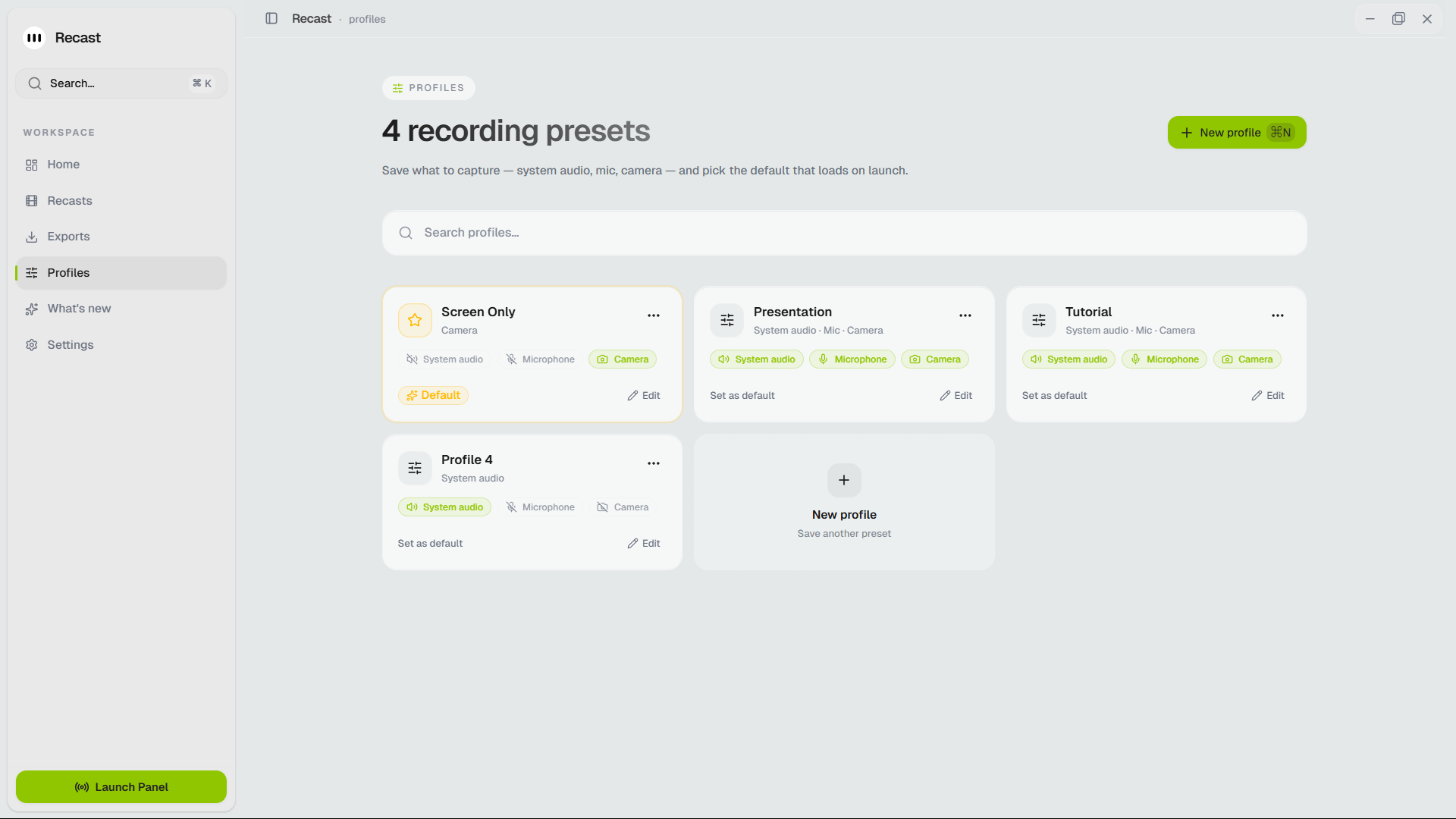The height and width of the screenshot is (819, 1456).
Task: Open Settings in the sidebar
Action: point(121,345)
